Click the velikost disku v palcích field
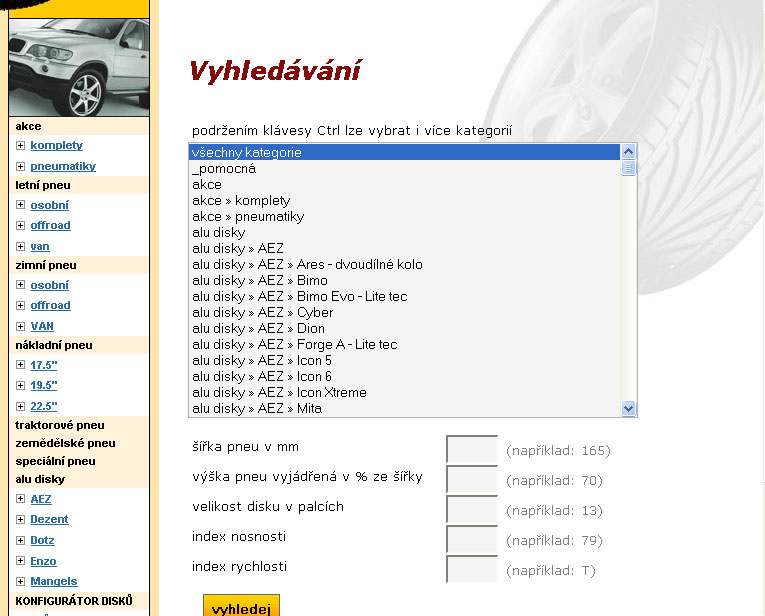This screenshot has height=616, width=765. point(472,509)
